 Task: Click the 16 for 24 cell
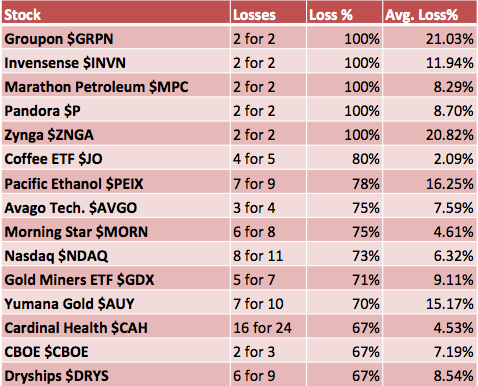pos(268,327)
